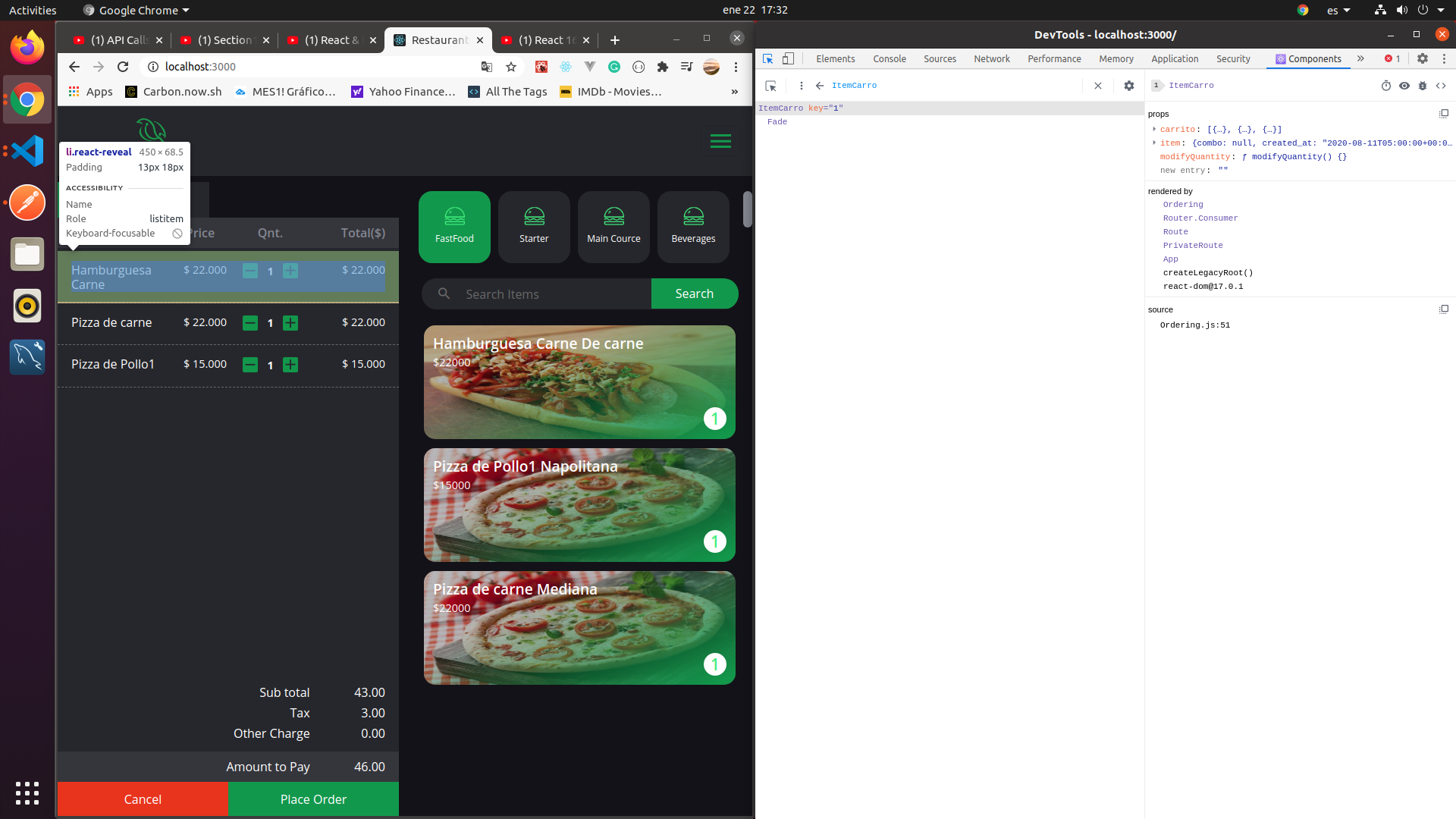Cancel the current order
1456x819 pixels.
point(143,799)
